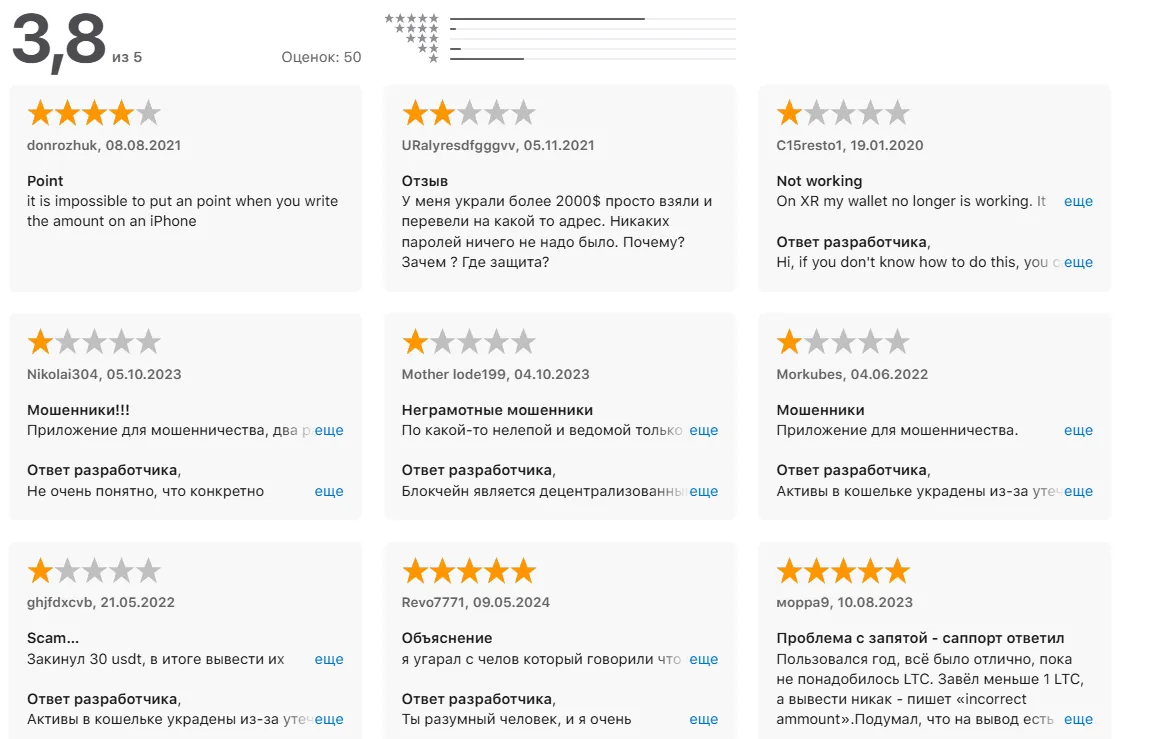Click the five-star rating on Revo7771's review
The image size is (1170, 739).
(469, 571)
